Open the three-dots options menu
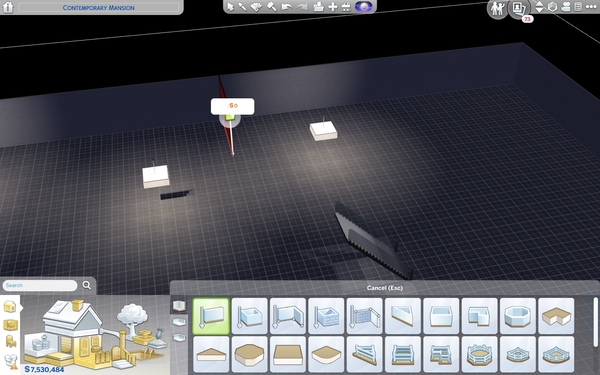 [591, 7]
